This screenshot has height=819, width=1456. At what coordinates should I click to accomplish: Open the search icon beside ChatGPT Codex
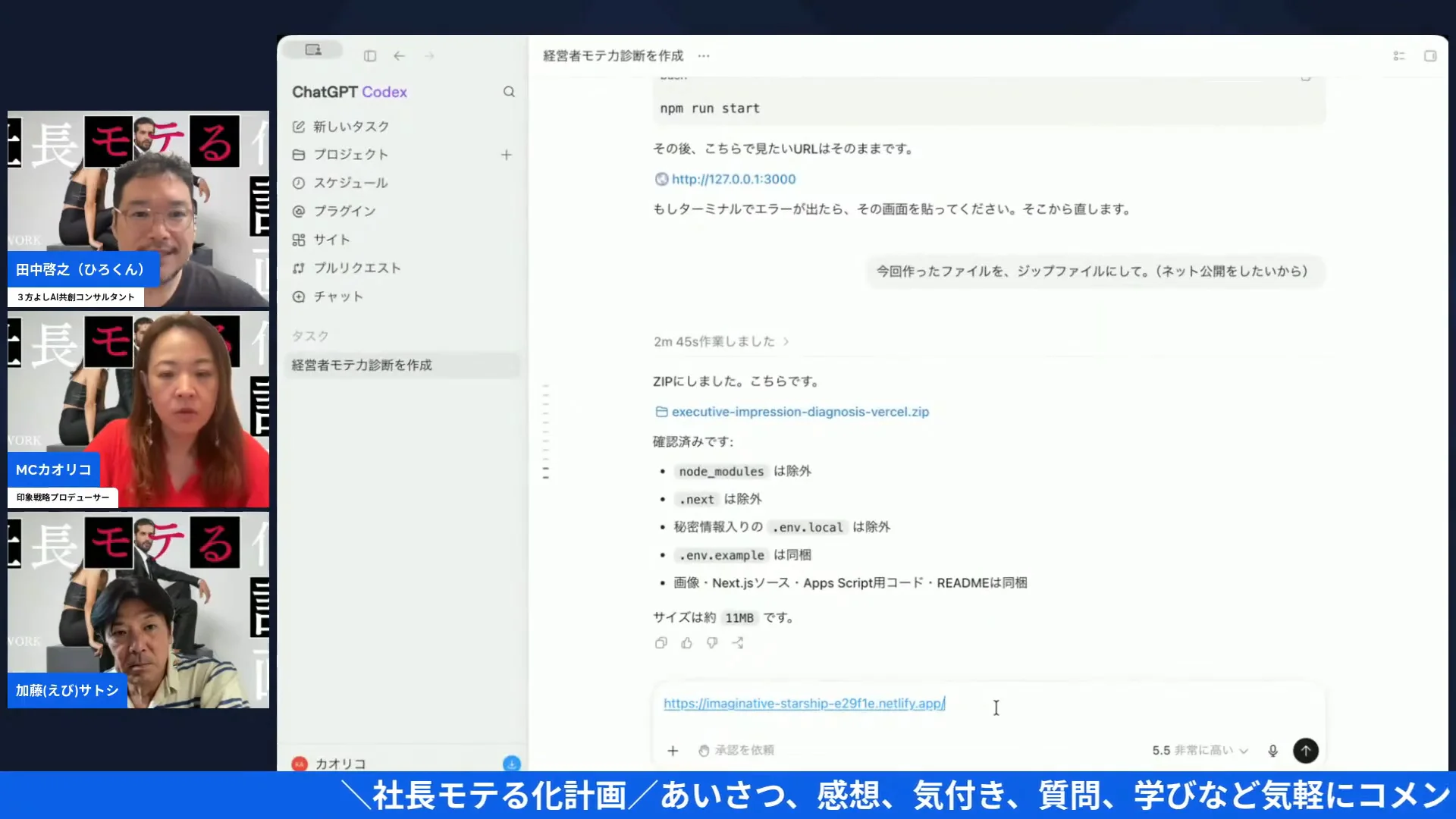tap(509, 92)
